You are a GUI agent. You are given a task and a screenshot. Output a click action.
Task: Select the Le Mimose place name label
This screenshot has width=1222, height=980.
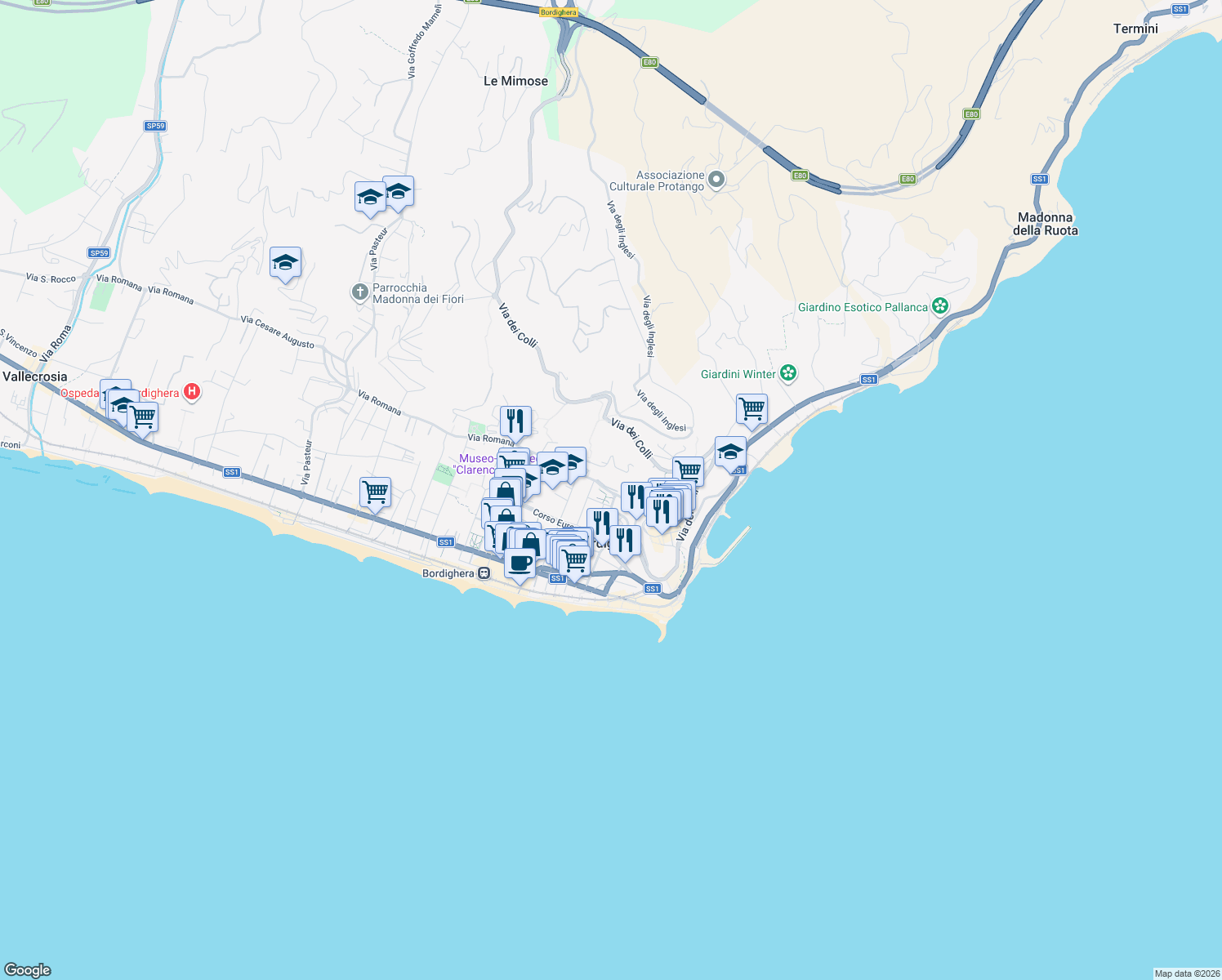pos(515,81)
